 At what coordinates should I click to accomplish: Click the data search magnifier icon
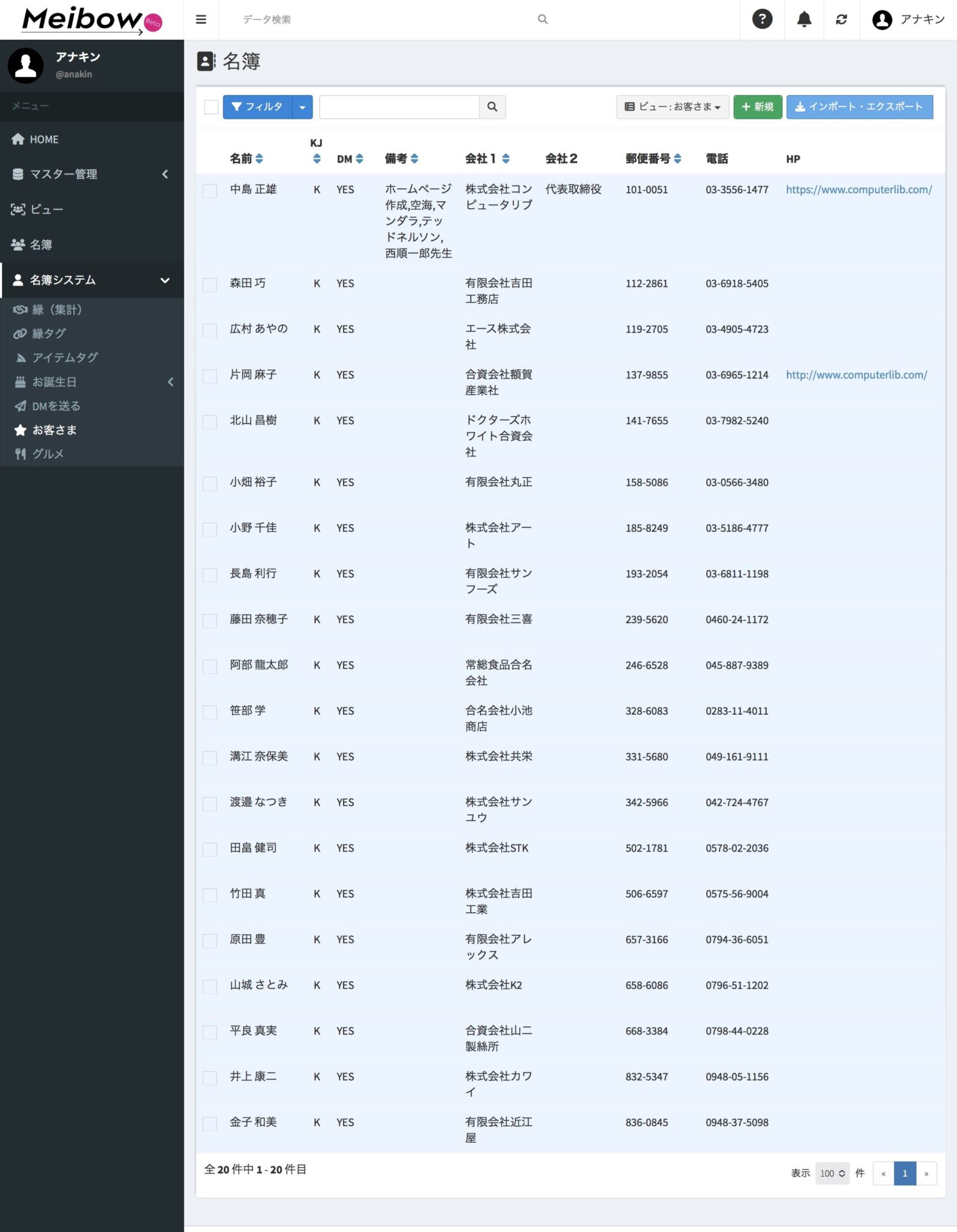coord(542,20)
